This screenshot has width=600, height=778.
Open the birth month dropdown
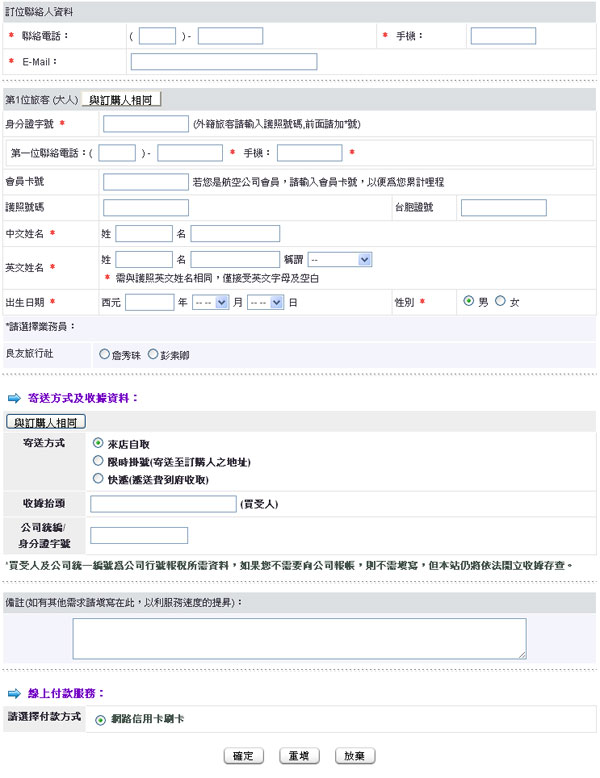210,302
